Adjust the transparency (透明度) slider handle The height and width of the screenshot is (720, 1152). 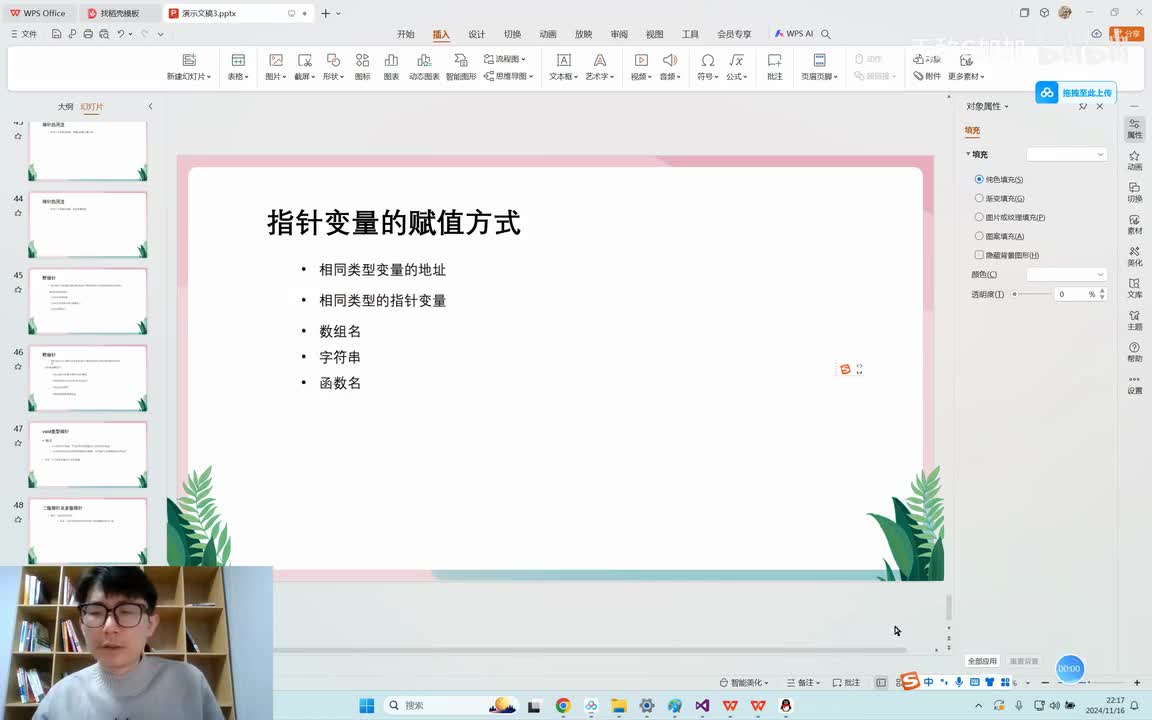click(x=1015, y=294)
